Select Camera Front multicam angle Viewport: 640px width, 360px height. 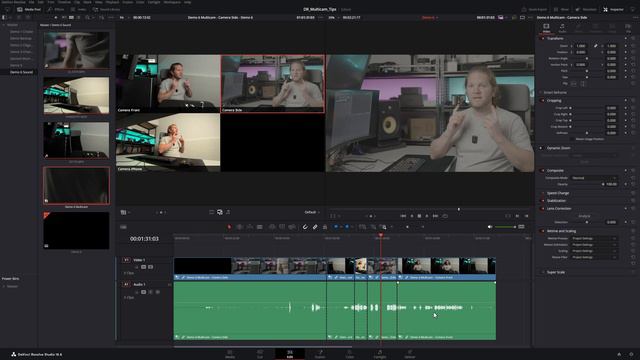(x=168, y=84)
